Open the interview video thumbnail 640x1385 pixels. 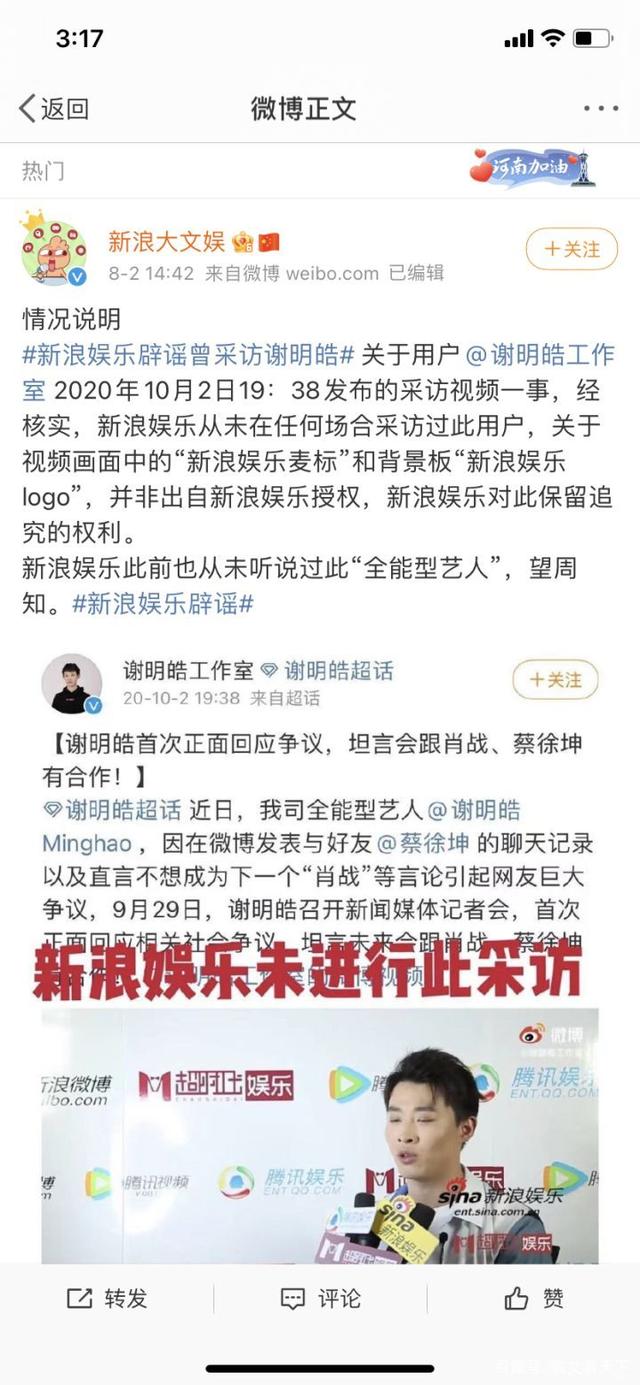320,1134
